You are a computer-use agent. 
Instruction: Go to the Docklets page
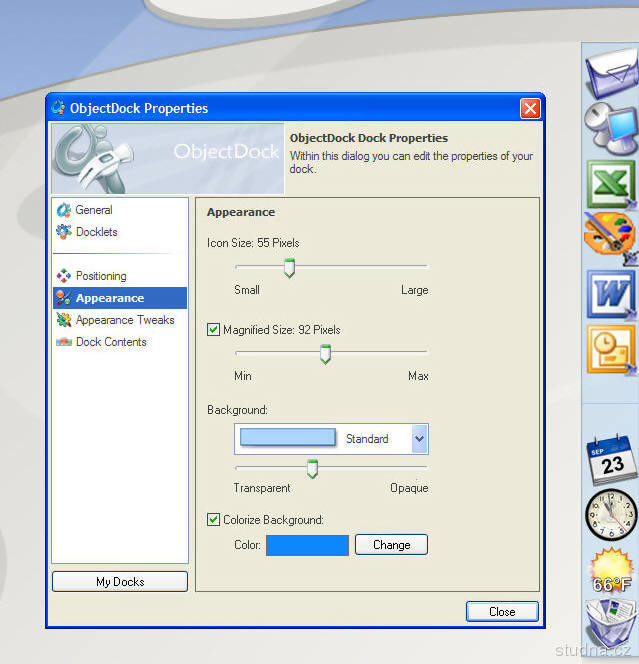coord(97,232)
